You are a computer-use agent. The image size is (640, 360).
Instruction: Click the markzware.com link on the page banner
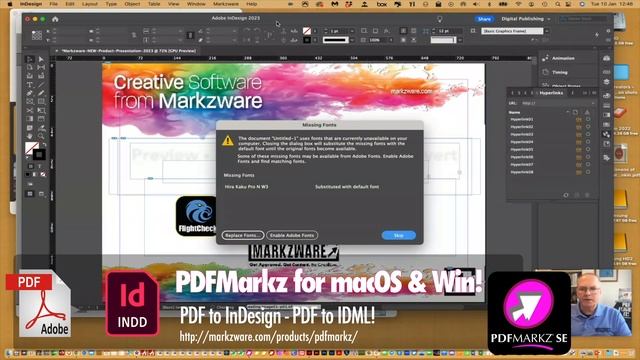(411, 91)
